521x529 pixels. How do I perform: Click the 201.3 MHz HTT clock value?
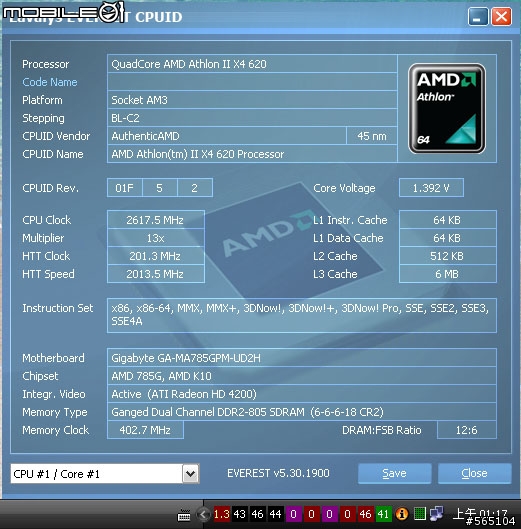pos(156,256)
